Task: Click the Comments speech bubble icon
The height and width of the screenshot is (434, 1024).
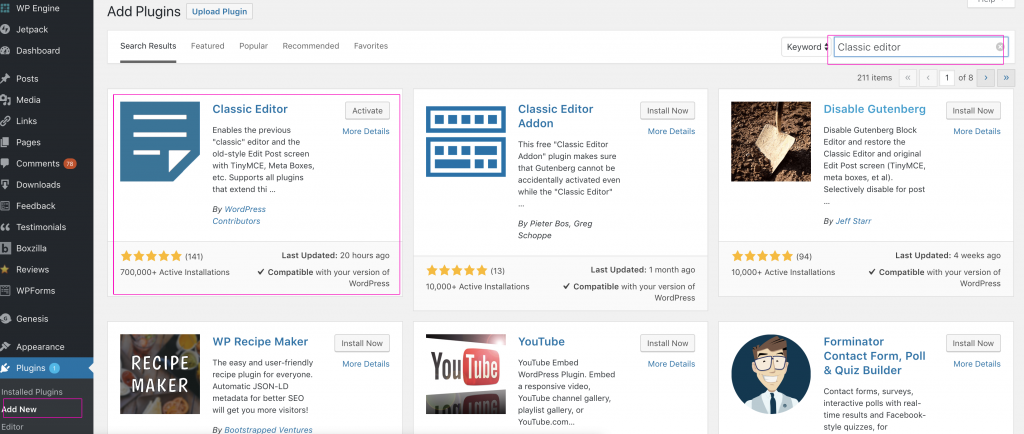Action: pyautogui.click(x=5, y=163)
